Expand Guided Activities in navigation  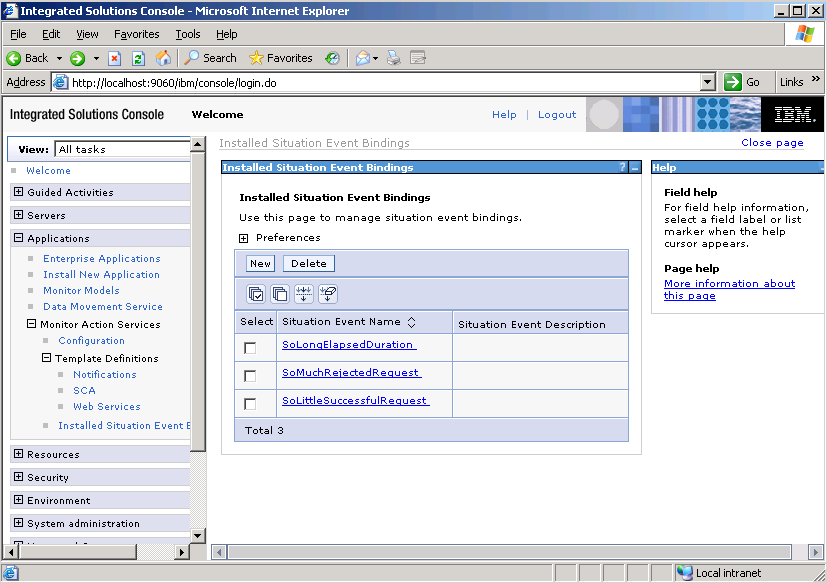click(x=18, y=192)
